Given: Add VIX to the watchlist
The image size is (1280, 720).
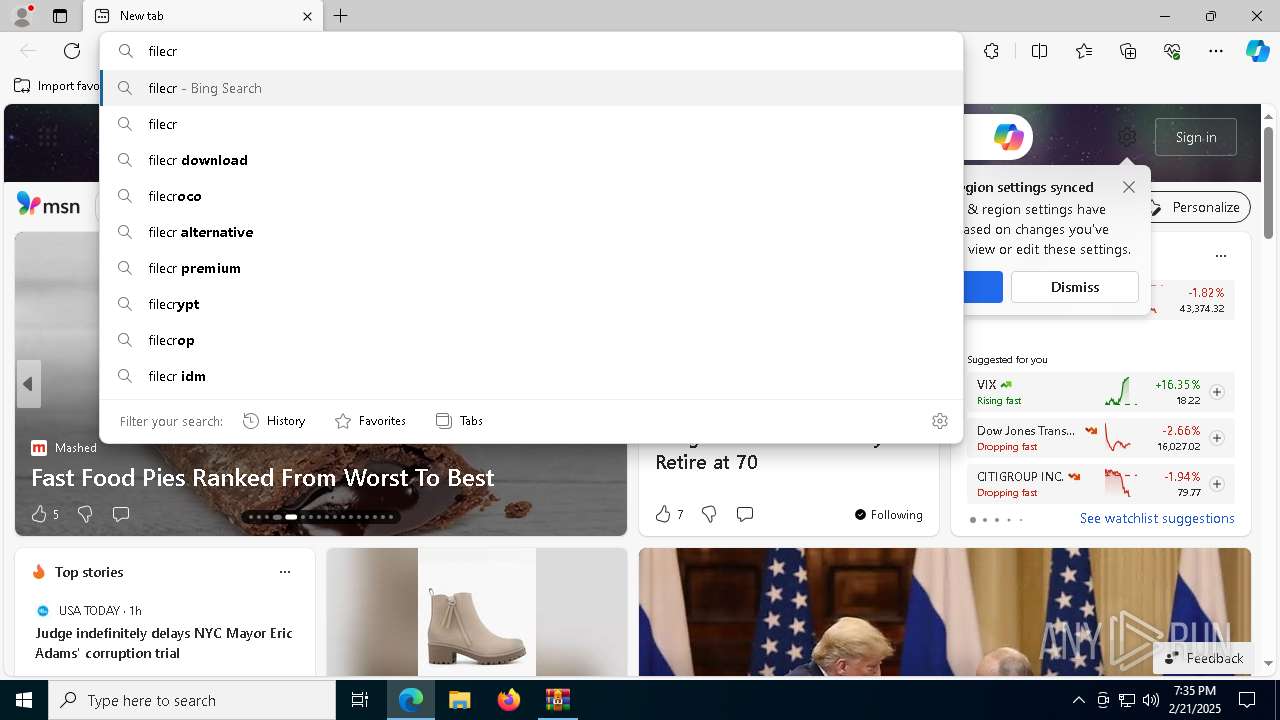Looking at the screenshot, I should [1217, 392].
